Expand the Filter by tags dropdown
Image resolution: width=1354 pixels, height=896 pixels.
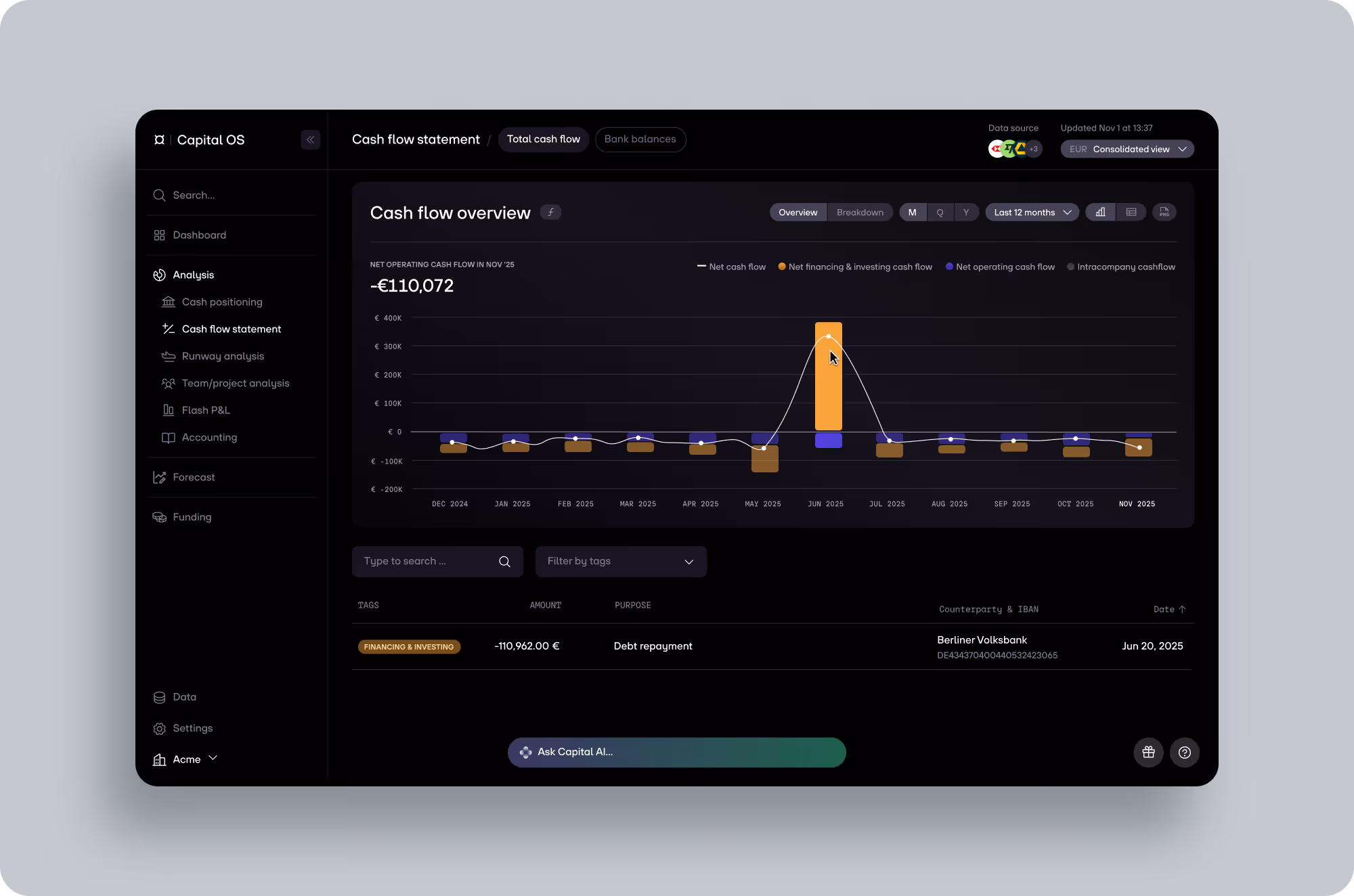point(621,562)
